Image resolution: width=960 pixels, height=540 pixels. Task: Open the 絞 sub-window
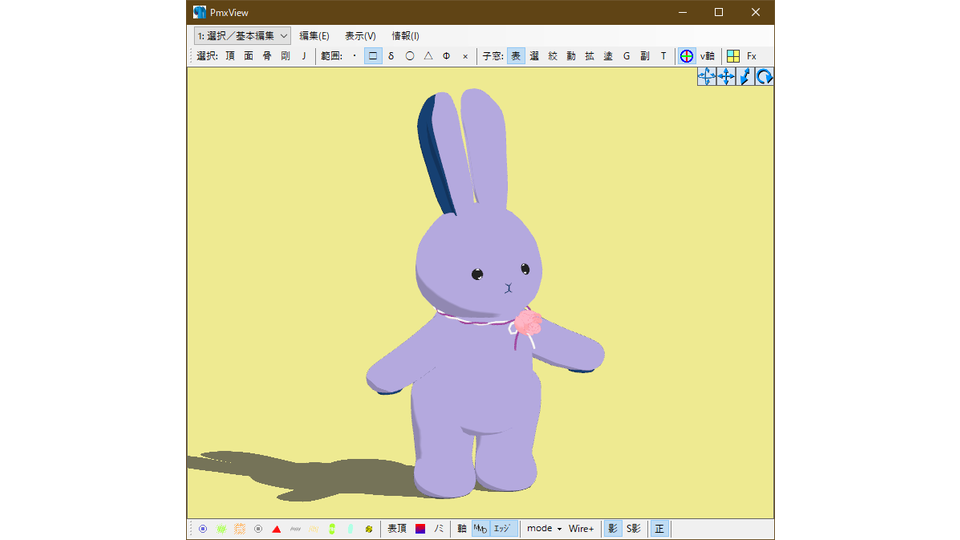point(553,56)
